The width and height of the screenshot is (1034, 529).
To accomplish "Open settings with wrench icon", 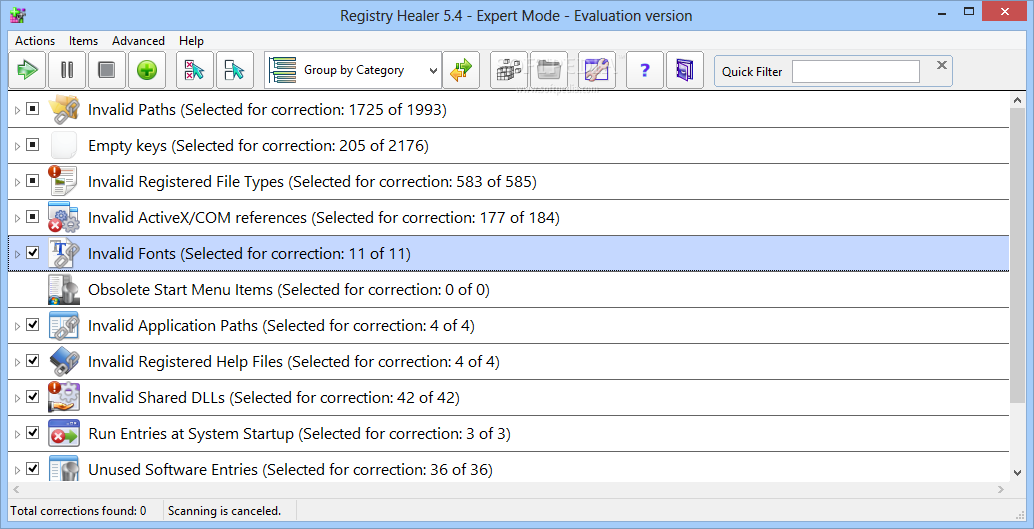I will (597, 70).
